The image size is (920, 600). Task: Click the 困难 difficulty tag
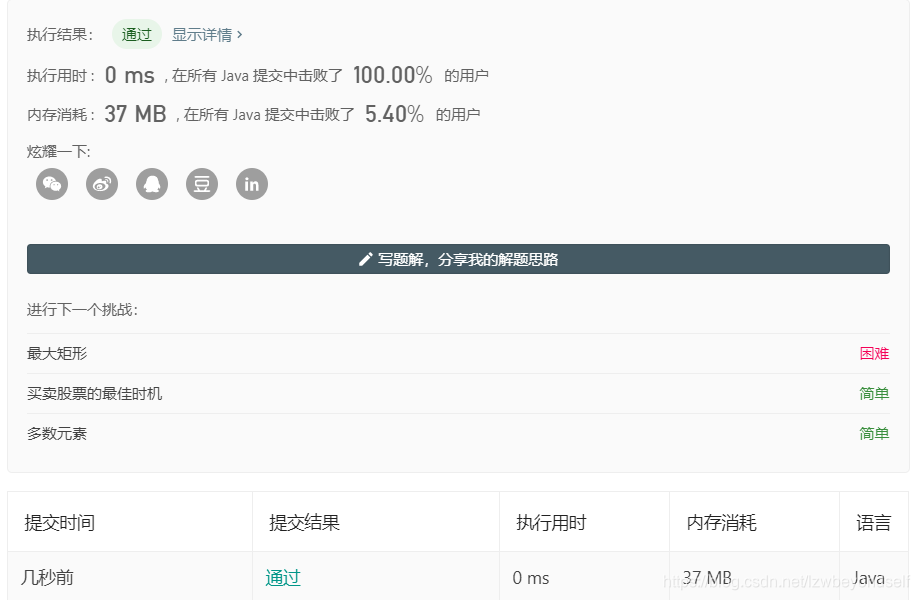pyautogui.click(x=873, y=353)
